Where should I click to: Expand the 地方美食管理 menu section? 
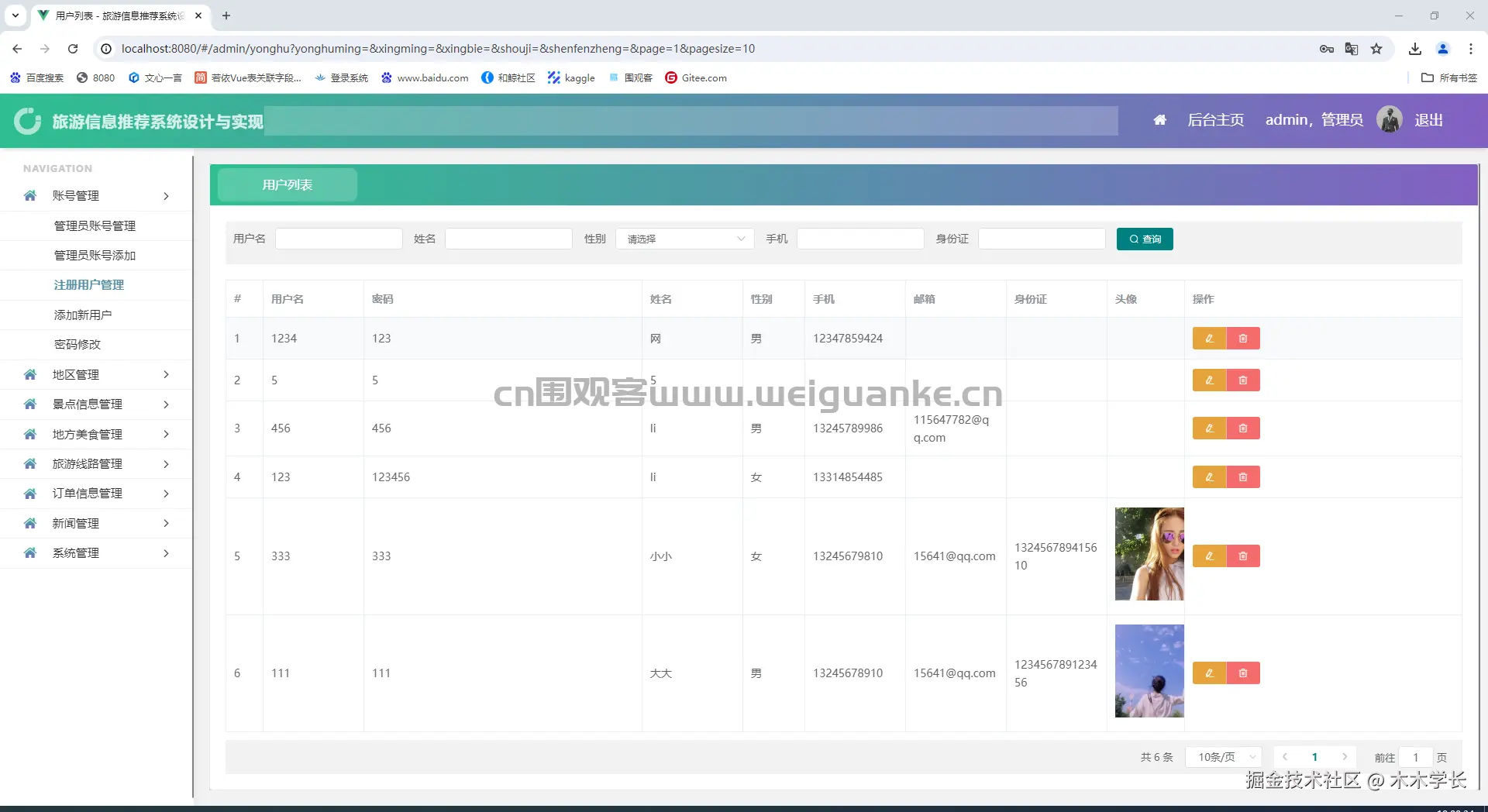96,435
